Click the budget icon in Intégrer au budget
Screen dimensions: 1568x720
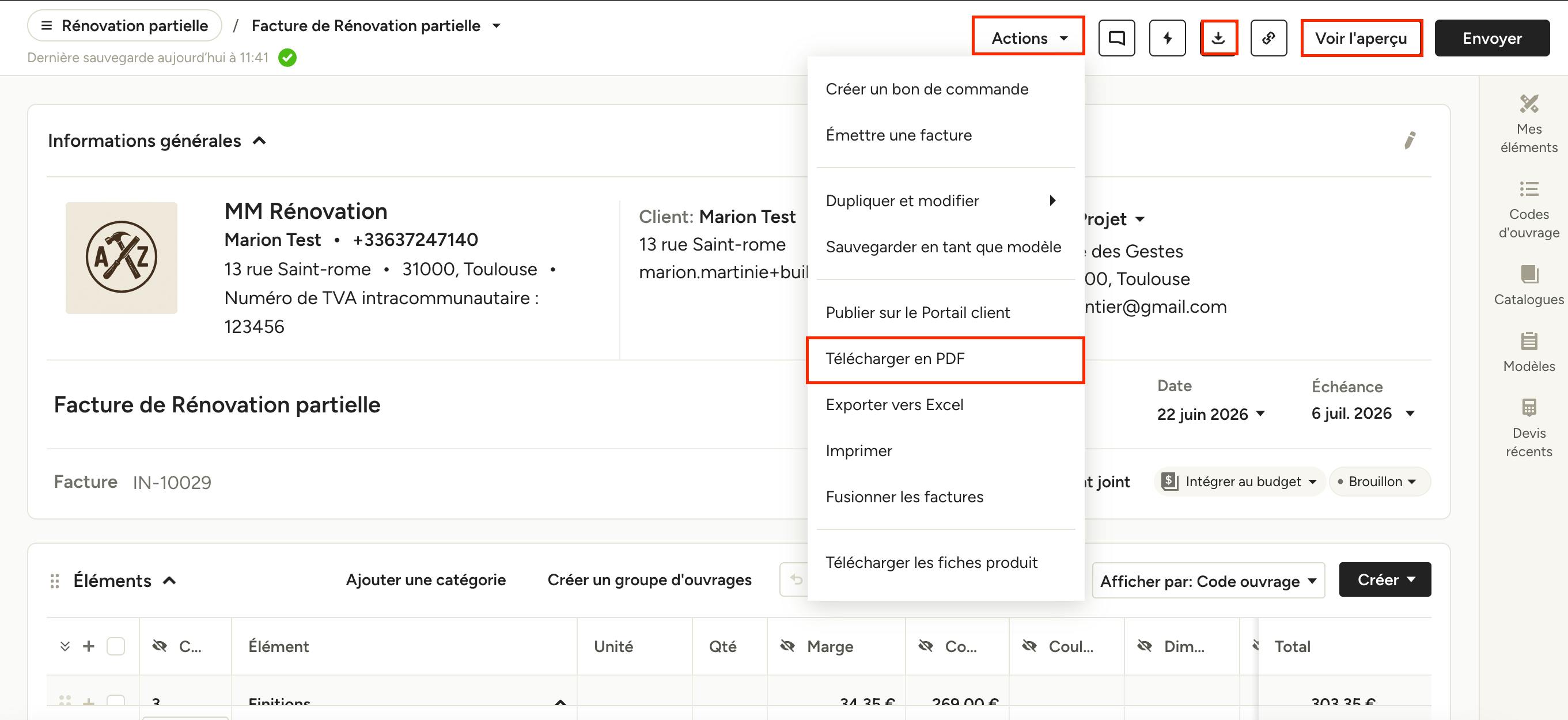(x=1169, y=482)
